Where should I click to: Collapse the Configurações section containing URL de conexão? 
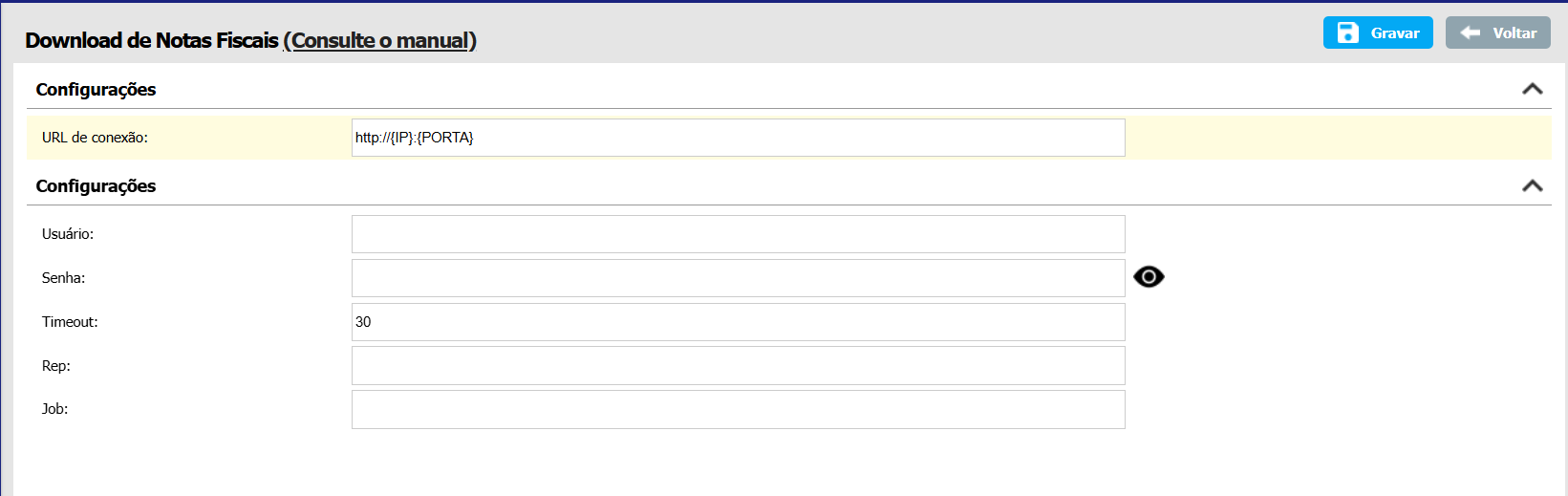(1532, 89)
